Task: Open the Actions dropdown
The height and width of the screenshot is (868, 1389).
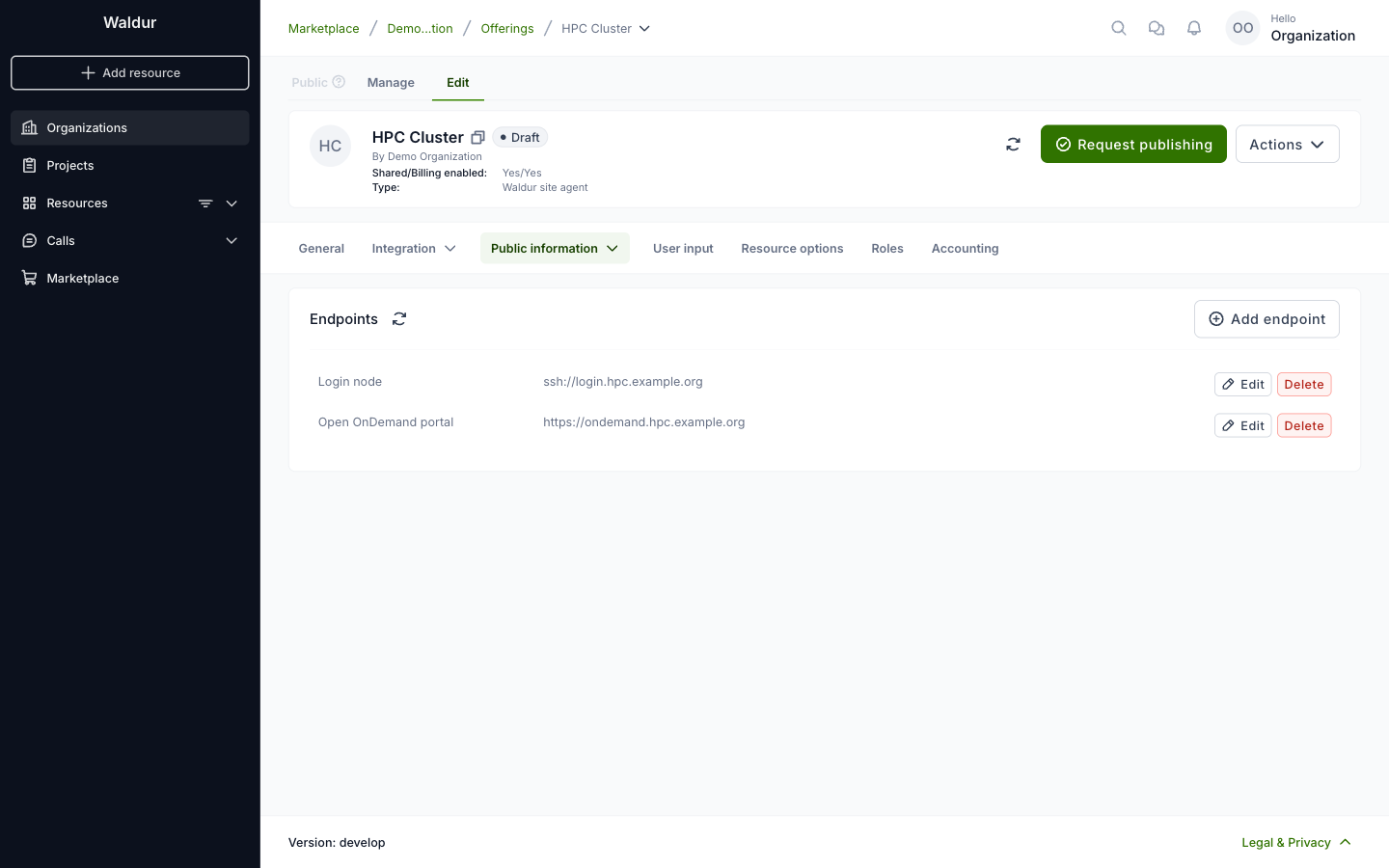Action: click(1287, 145)
